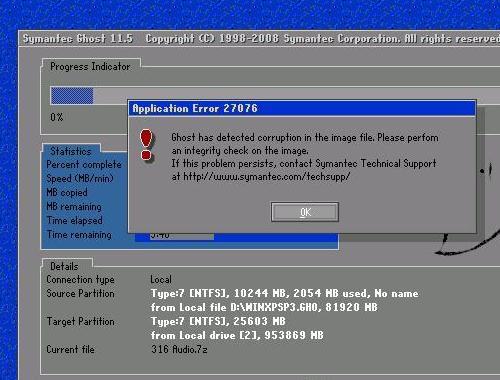This screenshot has width=500, height=380.
Task: Click the Target Partition label
Action: [80, 321]
